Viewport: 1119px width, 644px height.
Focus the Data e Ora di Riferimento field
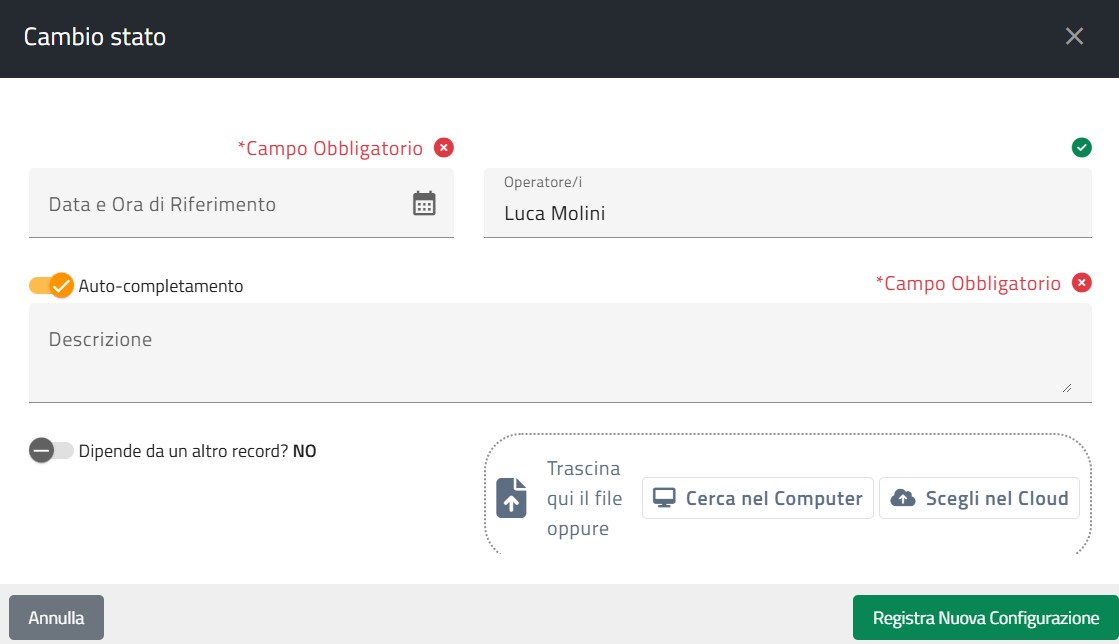click(x=220, y=204)
